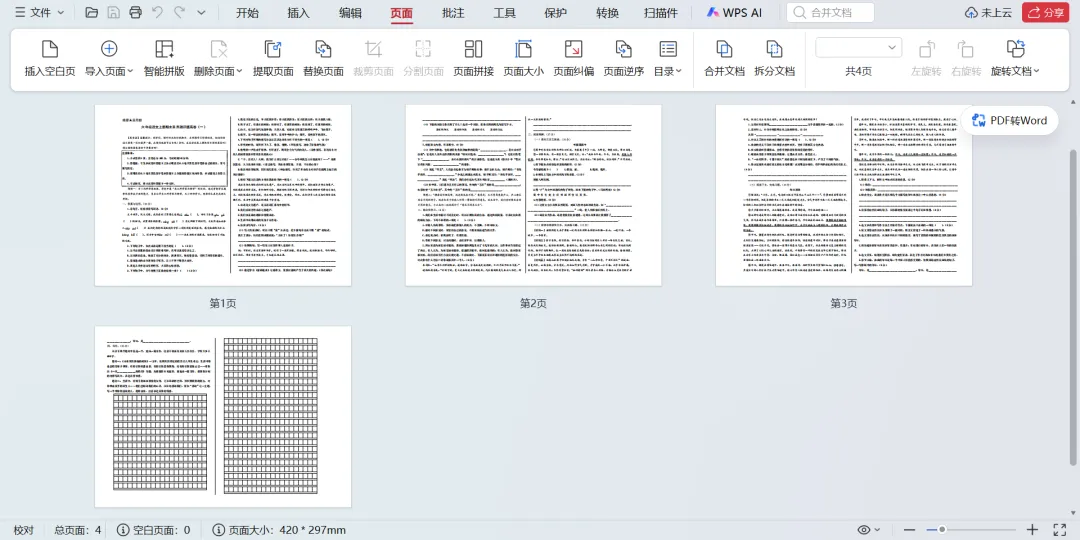This screenshot has width=1080, height=540.
Task: Switch to the 编辑 tab
Action: 350,12
